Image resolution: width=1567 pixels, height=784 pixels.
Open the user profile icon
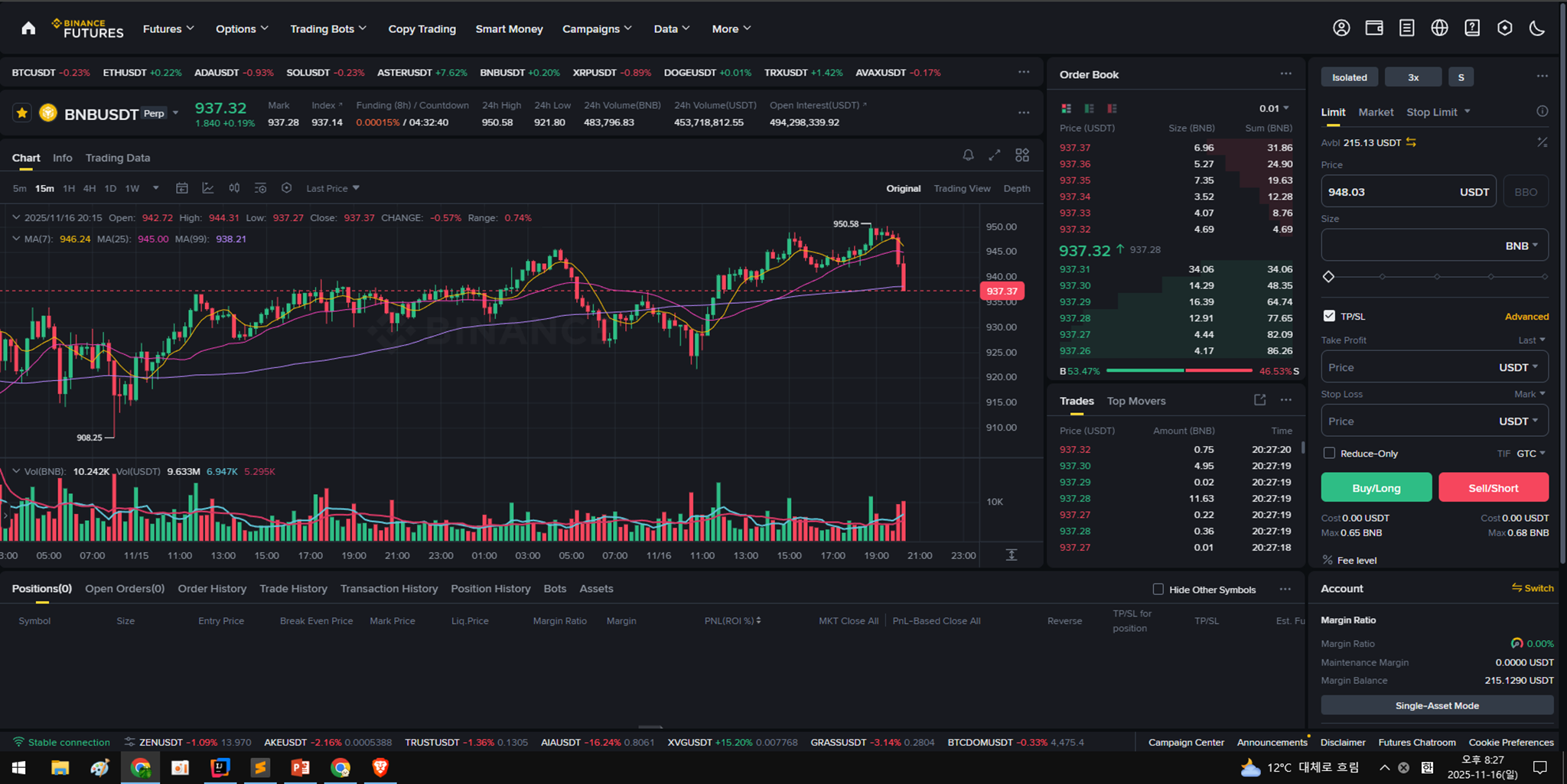(x=1341, y=28)
